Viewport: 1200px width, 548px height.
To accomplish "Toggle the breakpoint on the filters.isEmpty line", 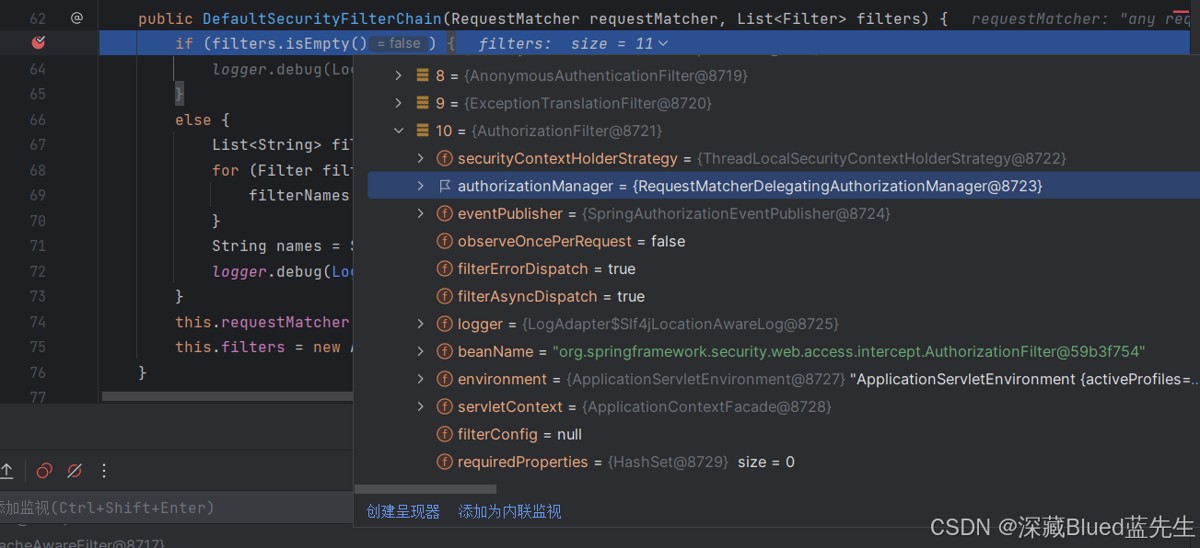I will coord(38,43).
